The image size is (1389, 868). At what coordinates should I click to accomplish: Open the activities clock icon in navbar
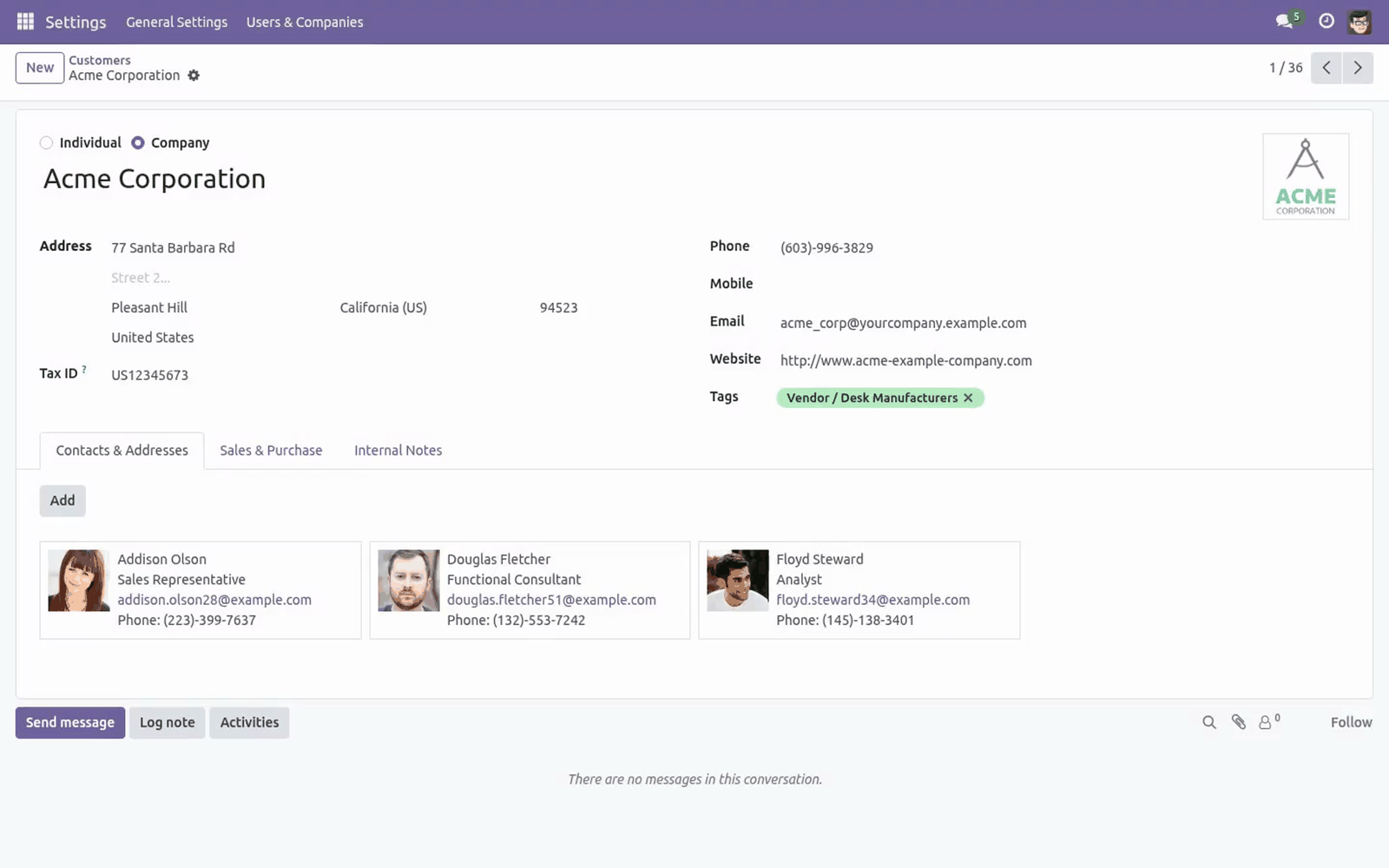(1326, 21)
